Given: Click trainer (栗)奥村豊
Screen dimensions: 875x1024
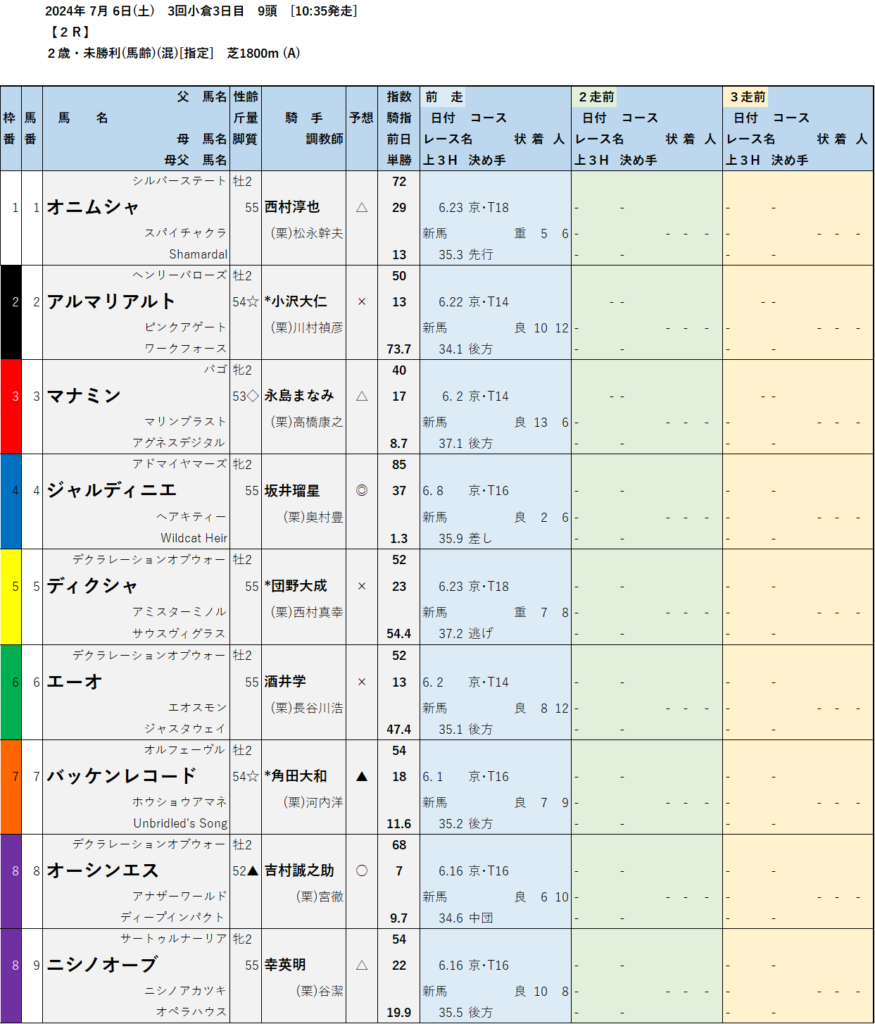Looking at the screenshot, I should click(313, 517).
